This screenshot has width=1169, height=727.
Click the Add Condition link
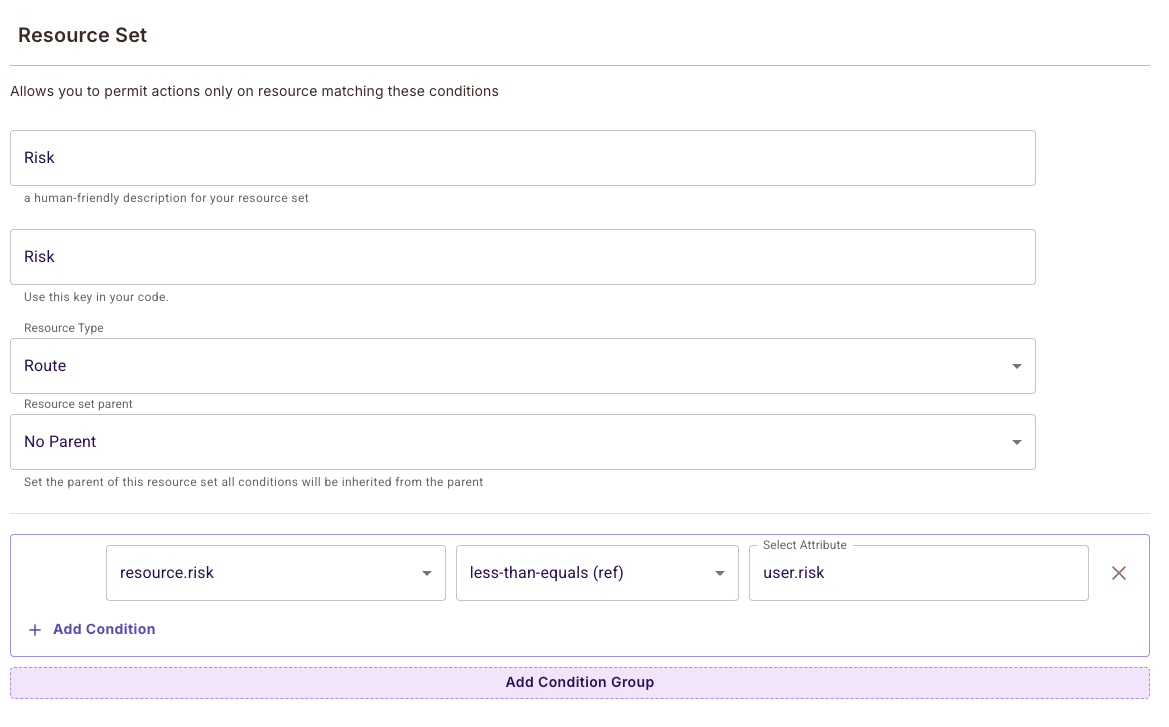(104, 629)
